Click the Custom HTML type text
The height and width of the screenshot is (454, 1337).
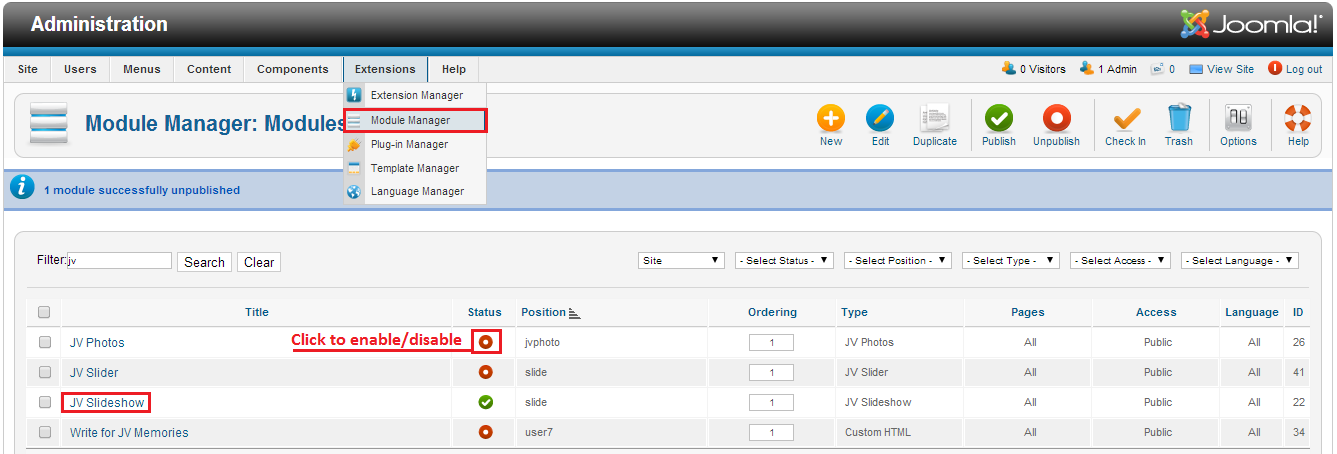click(x=878, y=432)
